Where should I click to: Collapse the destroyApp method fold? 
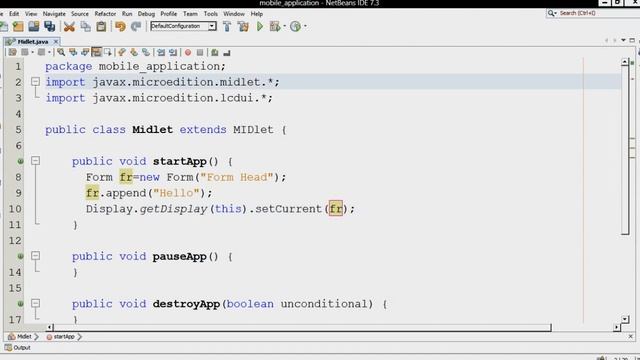point(36,303)
